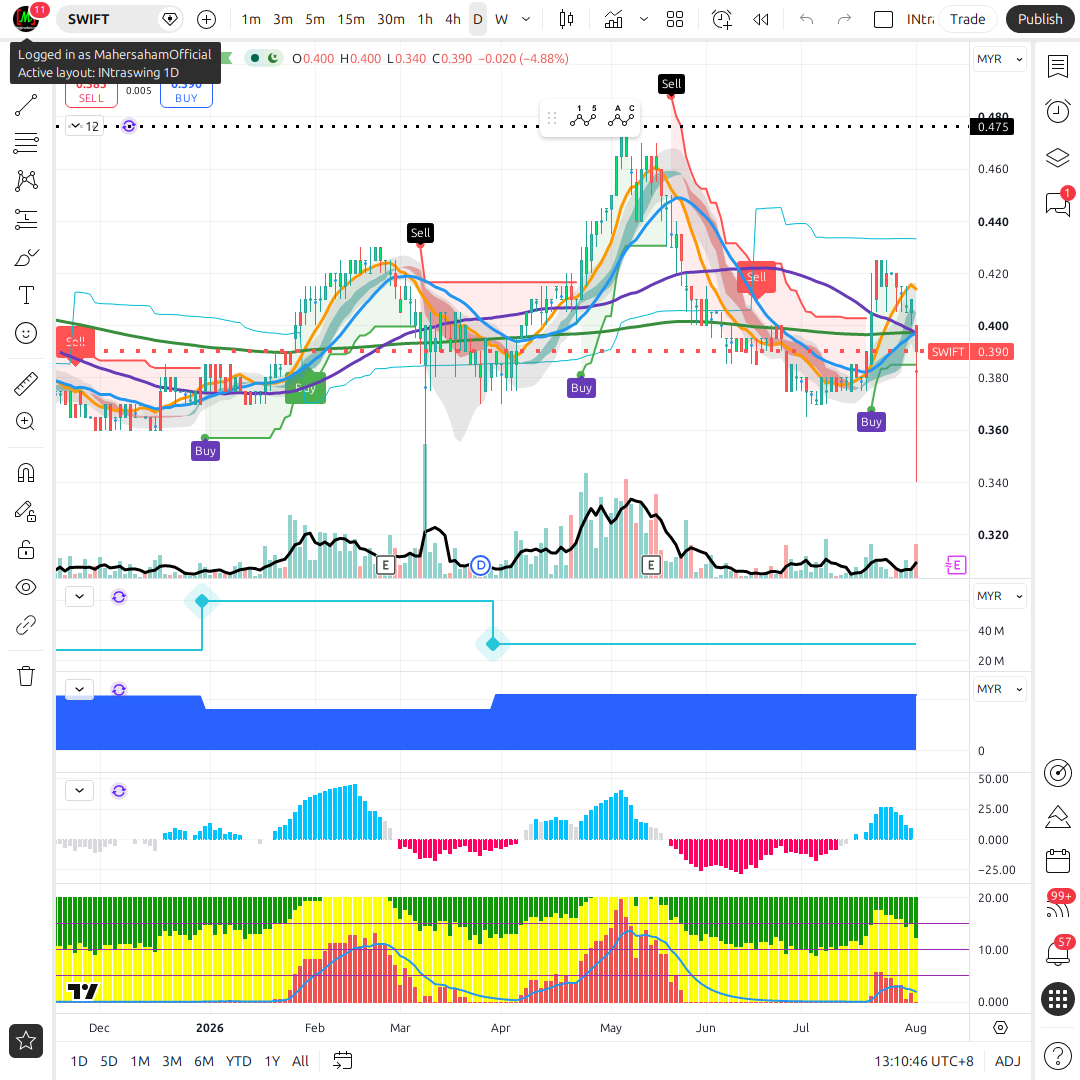Click the Publish button

pos(1040,19)
